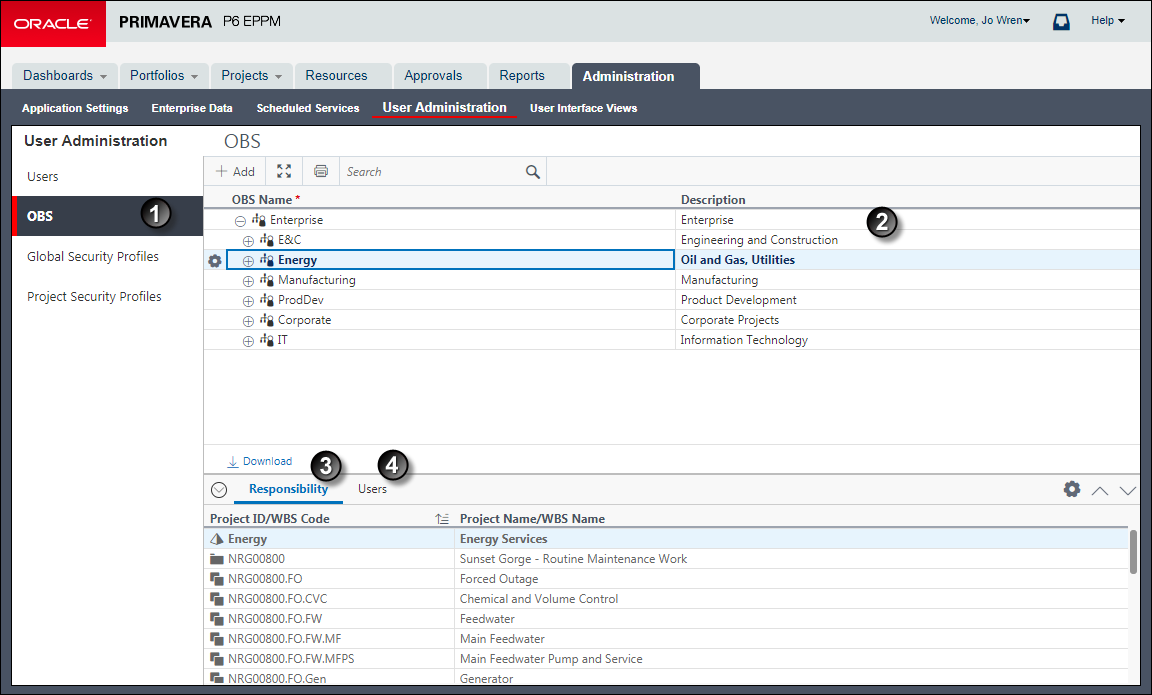
Task: Click the Responsibility list vertical scrollbar
Action: click(x=1133, y=552)
